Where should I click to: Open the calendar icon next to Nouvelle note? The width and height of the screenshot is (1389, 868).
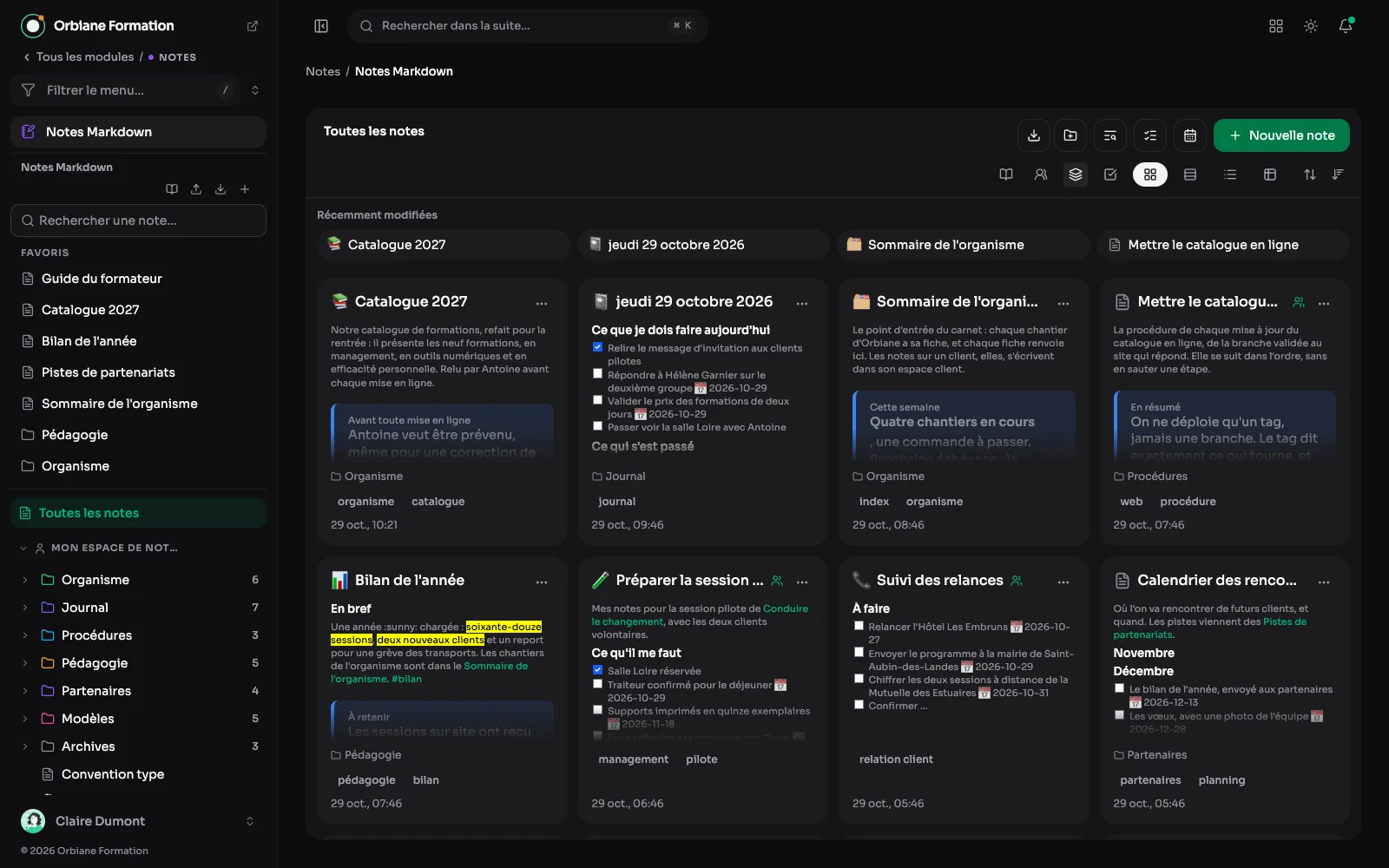click(1190, 135)
